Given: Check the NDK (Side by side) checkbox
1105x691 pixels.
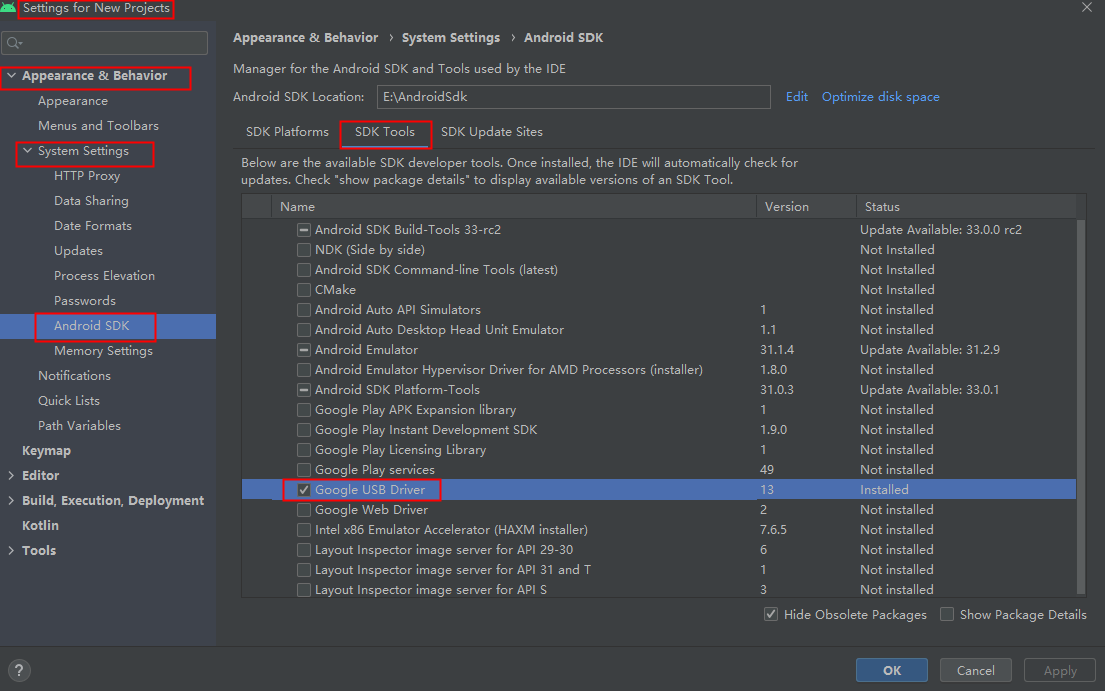Looking at the screenshot, I should coord(304,250).
